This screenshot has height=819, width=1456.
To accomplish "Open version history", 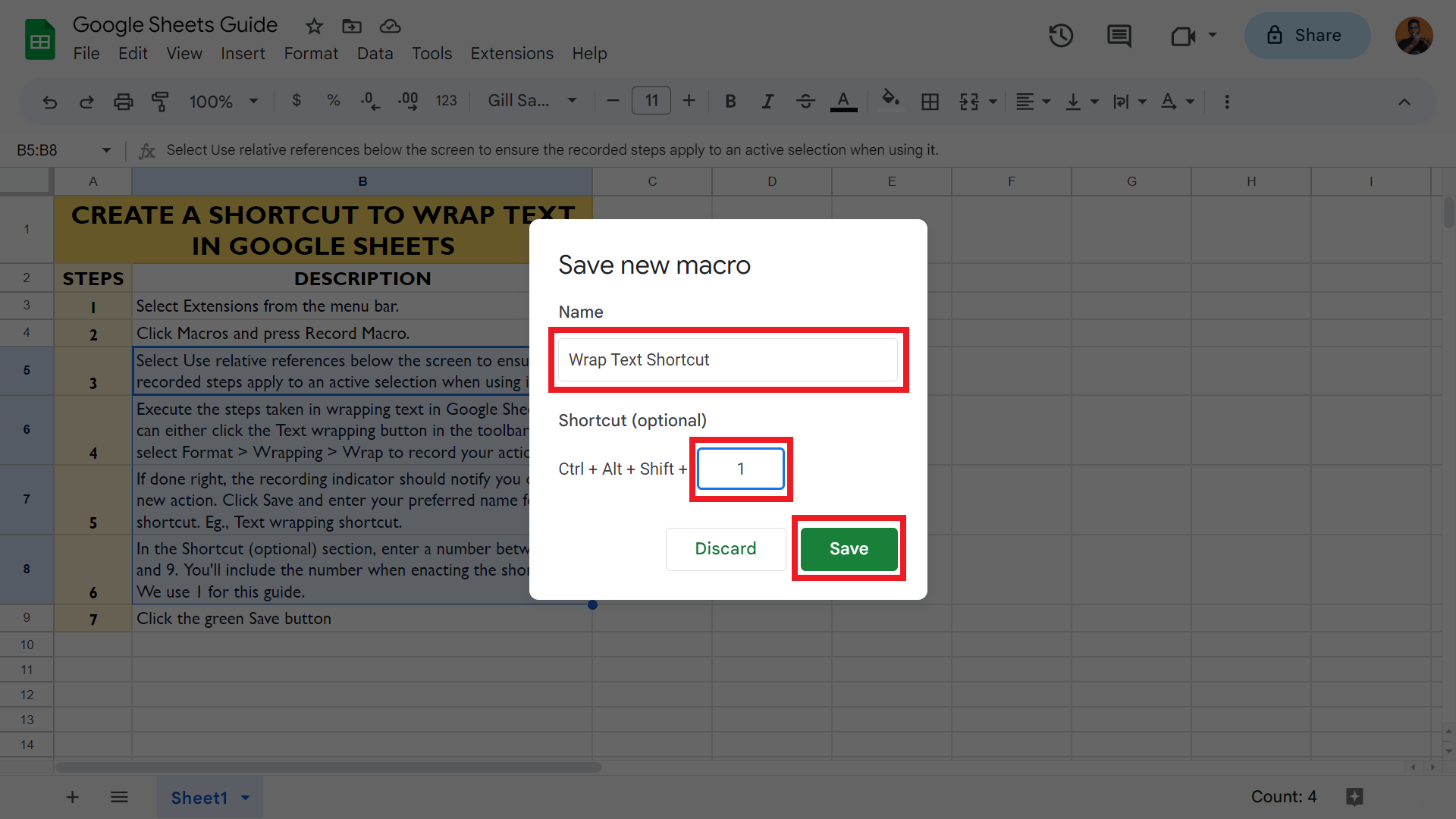I will (x=1061, y=36).
